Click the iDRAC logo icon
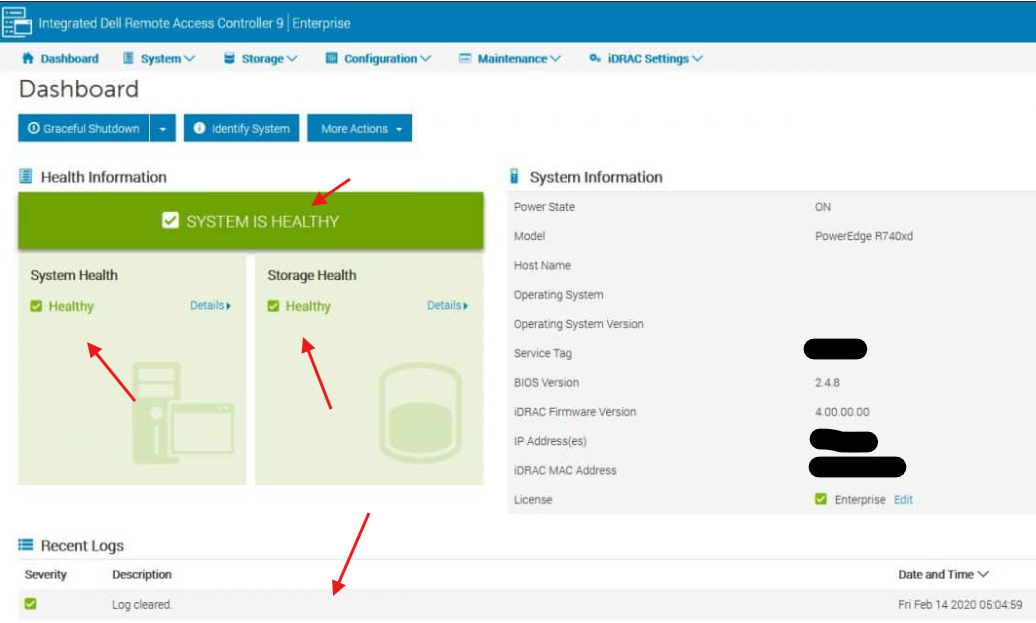Screen dimensions: 1036x623 click(x=16, y=20)
